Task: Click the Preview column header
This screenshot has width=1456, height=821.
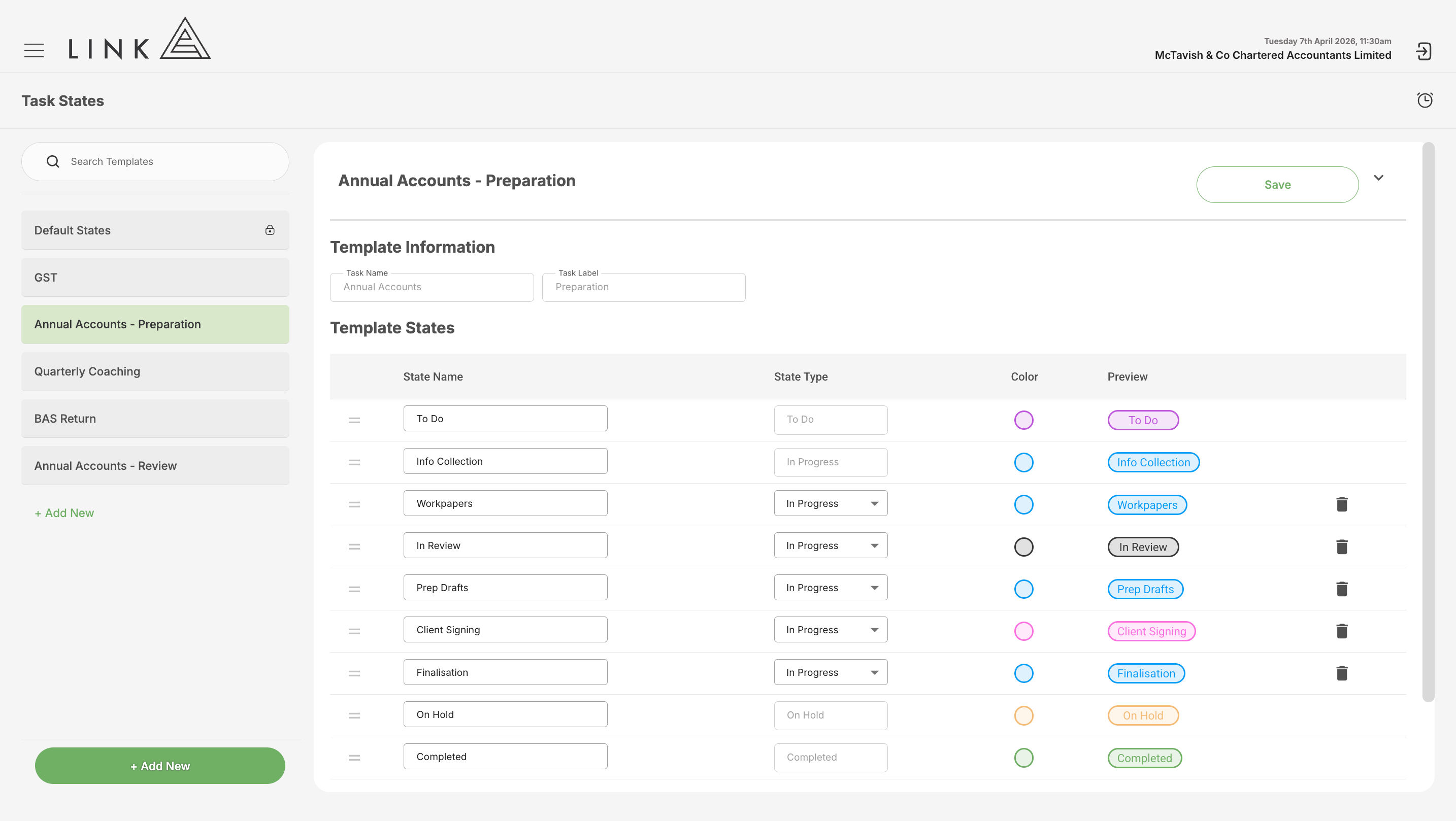Action: 1127,377
